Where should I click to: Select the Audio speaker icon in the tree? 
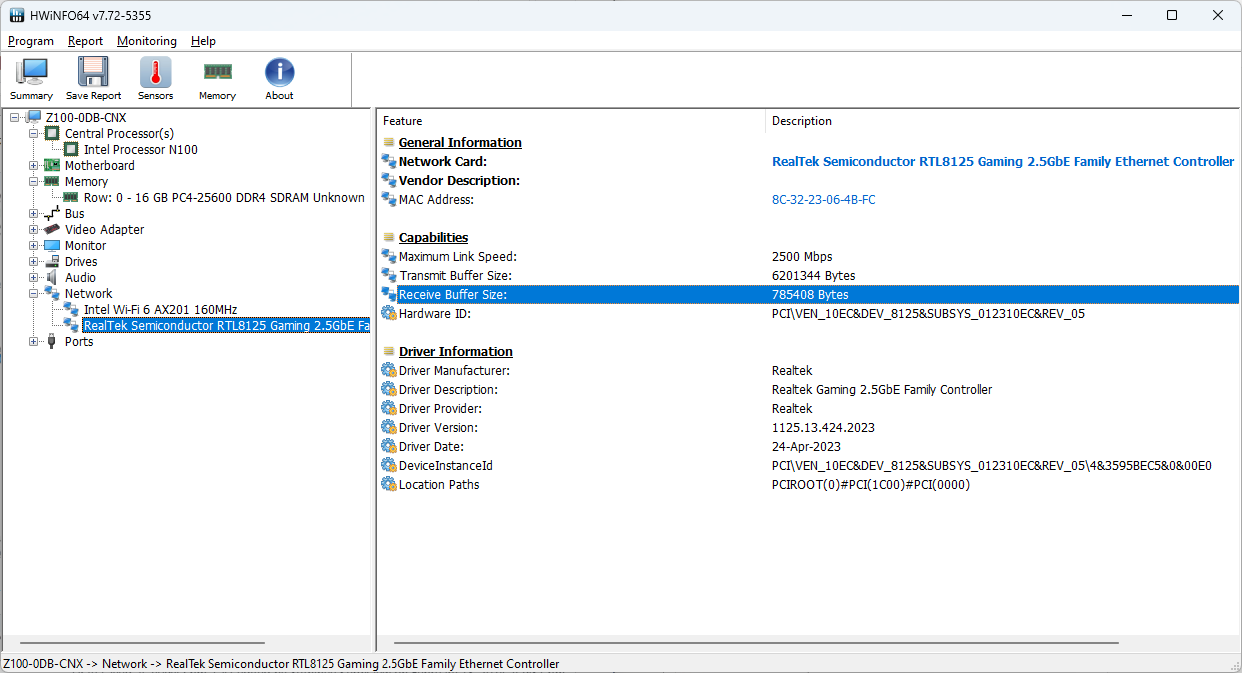pyautogui.click(x=52, y=277)
